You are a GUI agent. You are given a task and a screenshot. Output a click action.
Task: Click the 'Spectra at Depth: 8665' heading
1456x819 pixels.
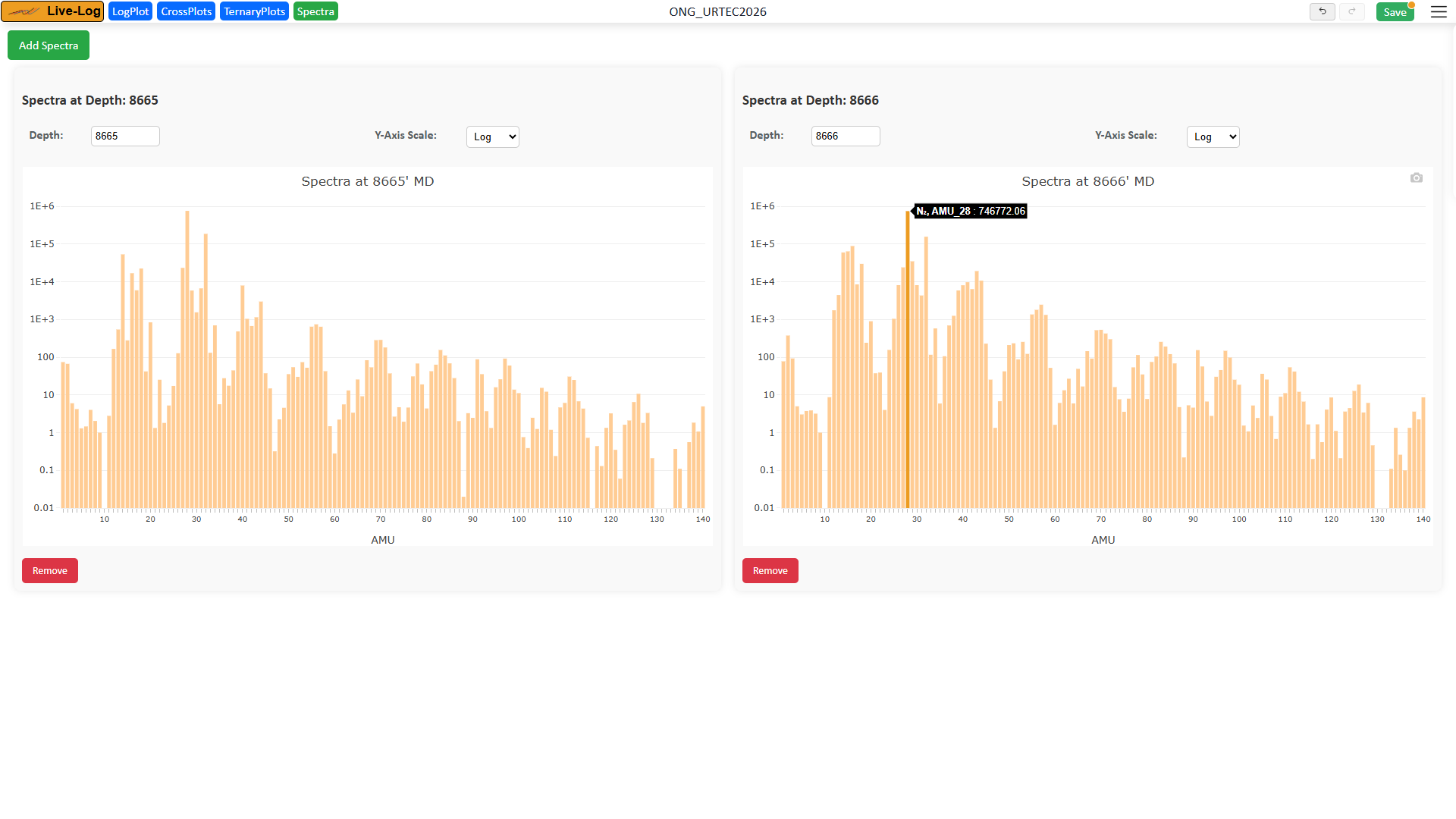coord(90,100)
